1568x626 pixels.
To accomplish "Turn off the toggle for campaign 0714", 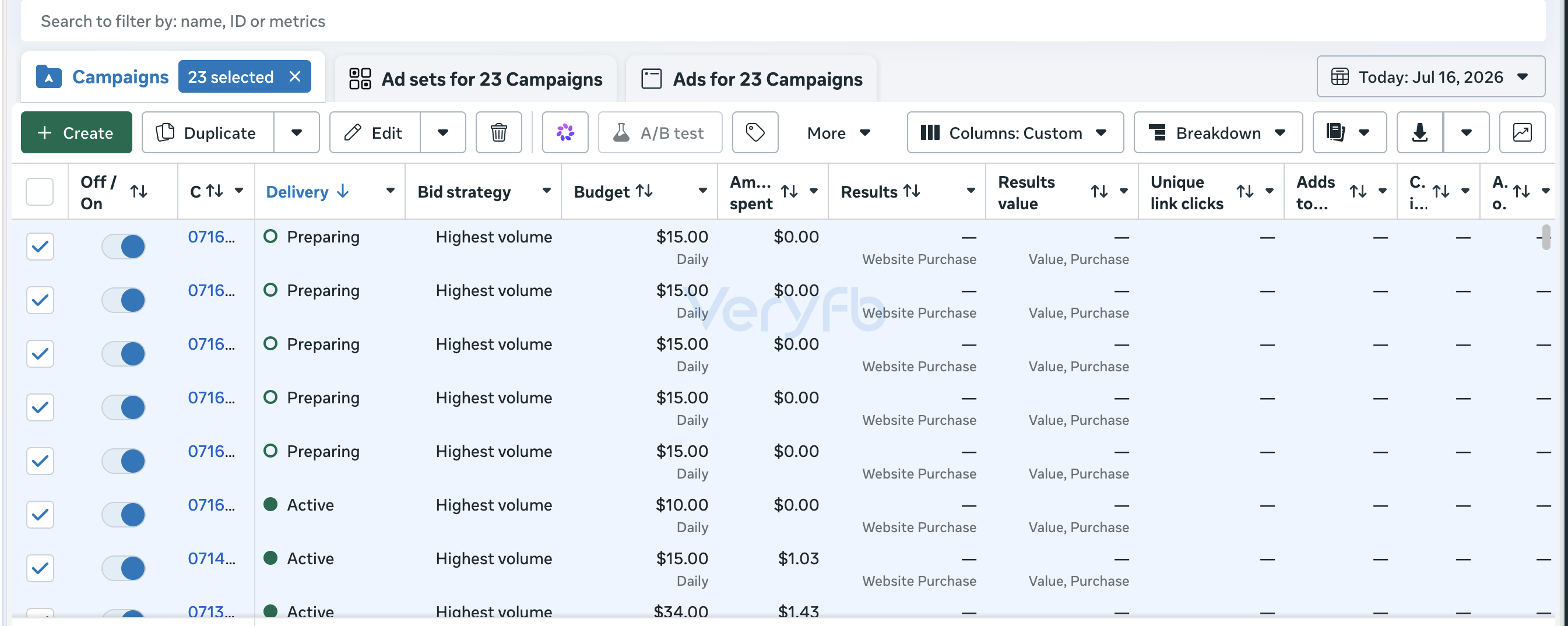I will coord(124,568).
